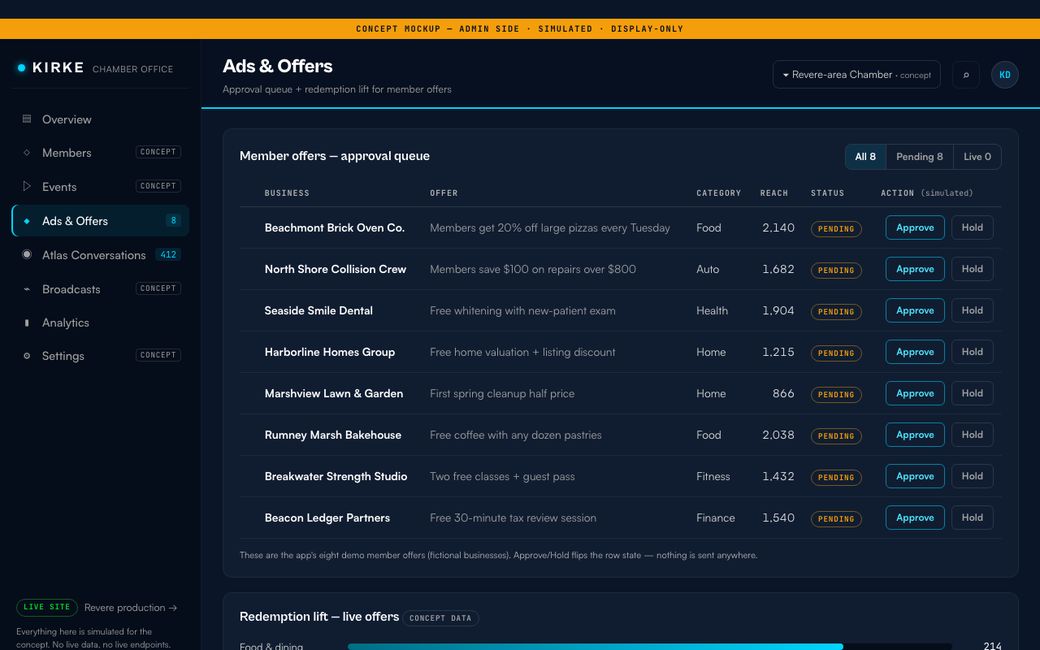
Task: Click the CONCEPT DATA tag
Action: [x=440, y=618]
